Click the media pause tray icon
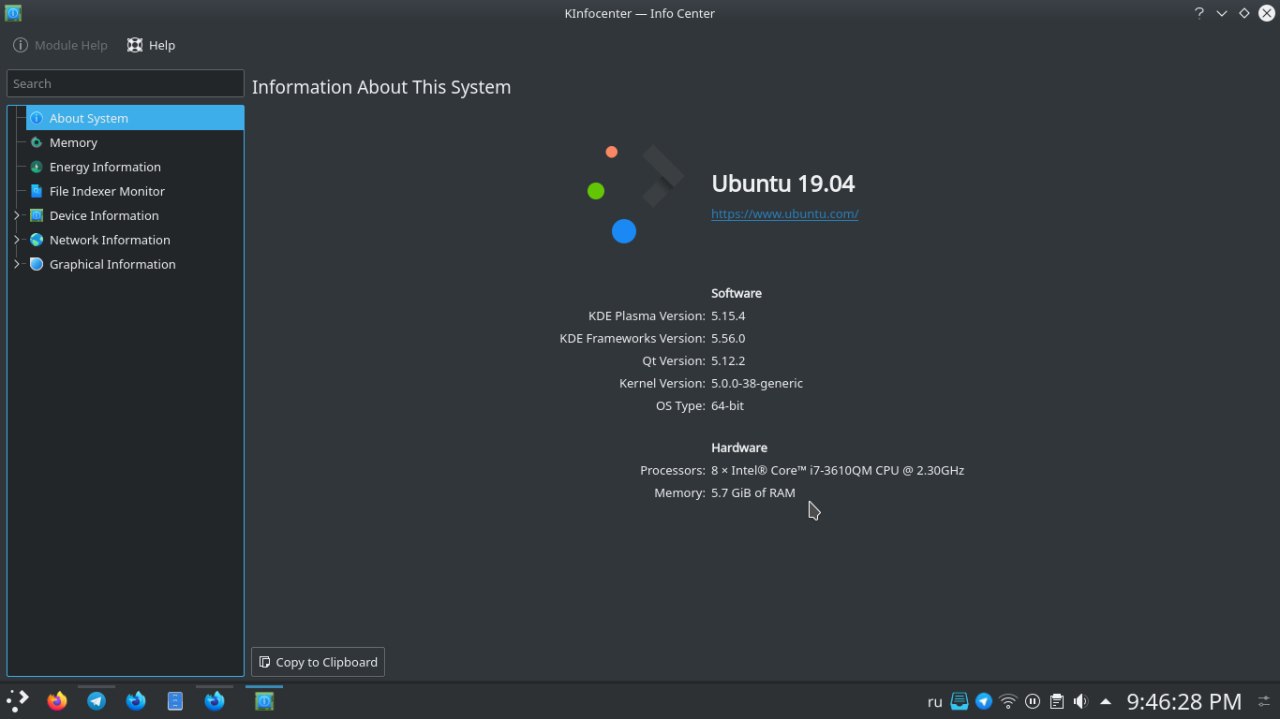The height and width of the screenshot is (719, 1280). (x=1032, y=701)
